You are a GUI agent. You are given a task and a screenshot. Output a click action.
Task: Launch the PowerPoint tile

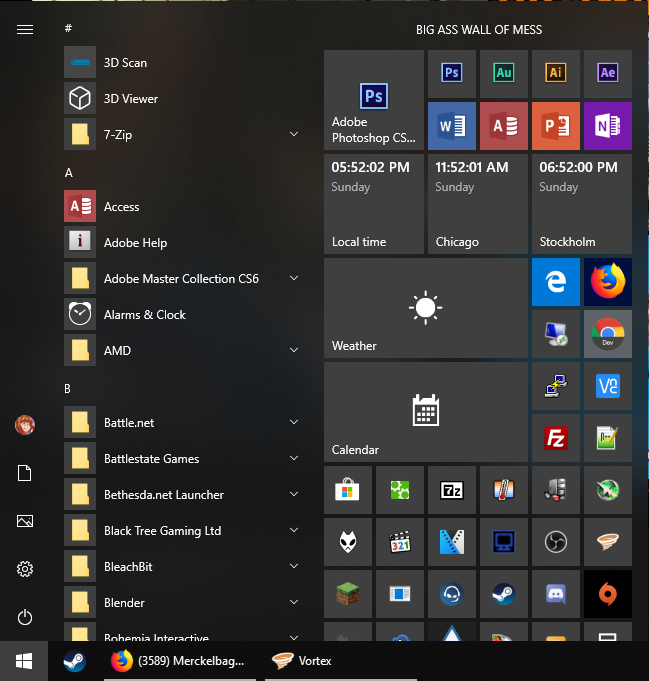(556, 126)
